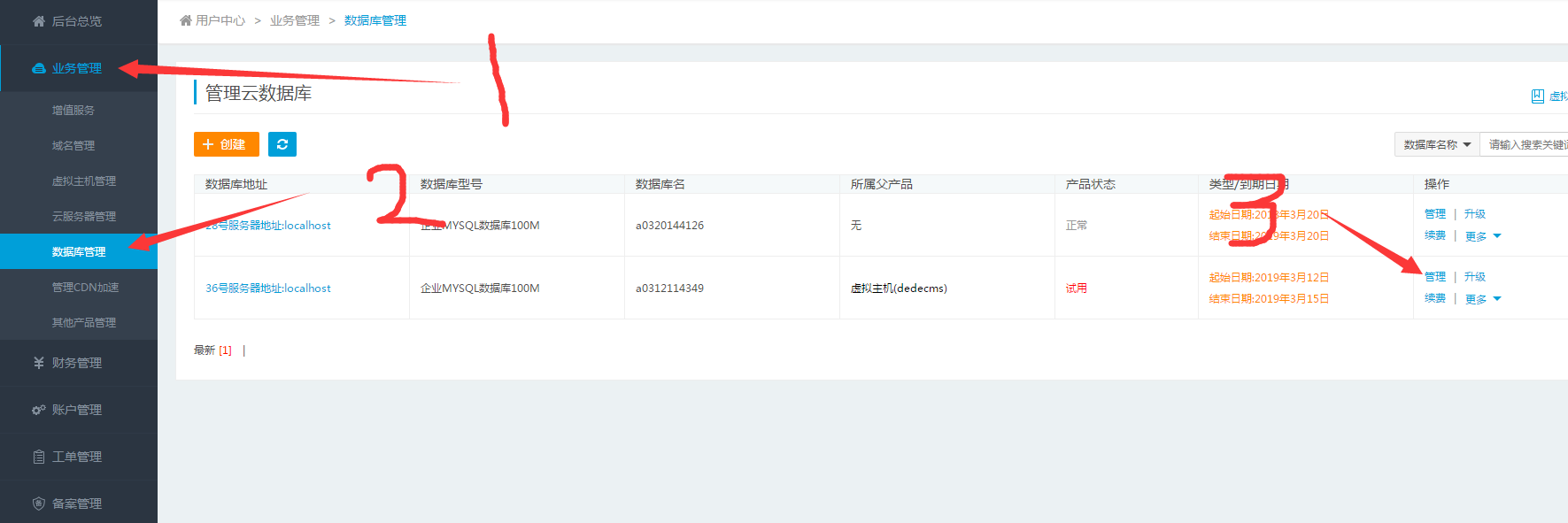Click the 数据库型号 column header
The width and height of the screenshot is (1568, 523).
pyautogui.click(x=452, y=184)
